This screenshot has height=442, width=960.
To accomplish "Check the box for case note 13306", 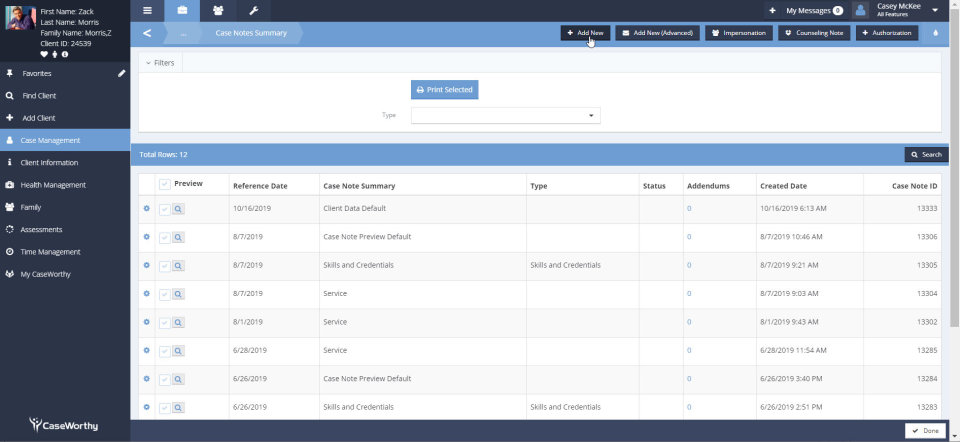I will coord(165,238).
